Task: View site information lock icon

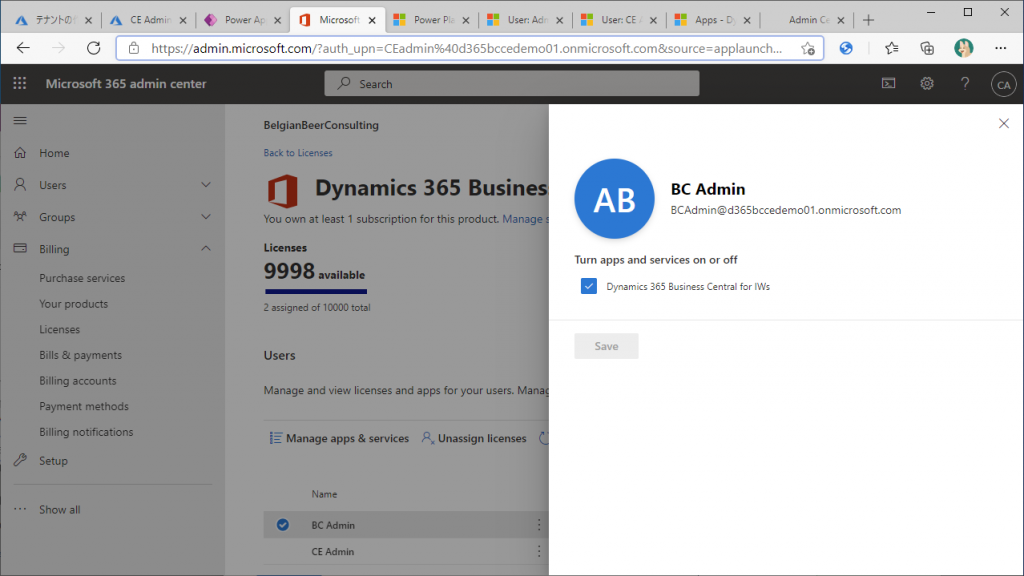Action: 134,48
